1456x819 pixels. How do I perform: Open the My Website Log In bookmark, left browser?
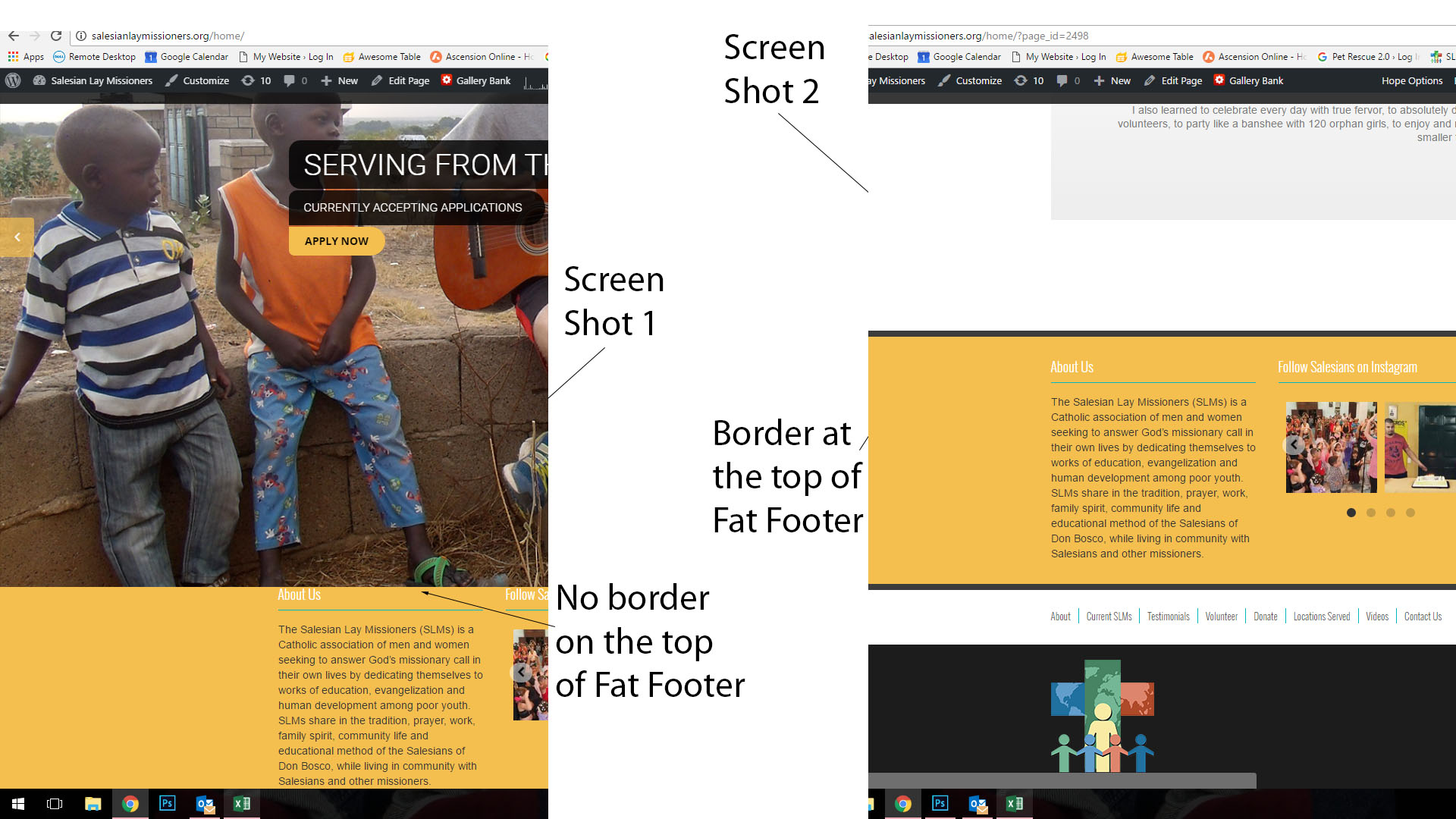click(286, 57)
